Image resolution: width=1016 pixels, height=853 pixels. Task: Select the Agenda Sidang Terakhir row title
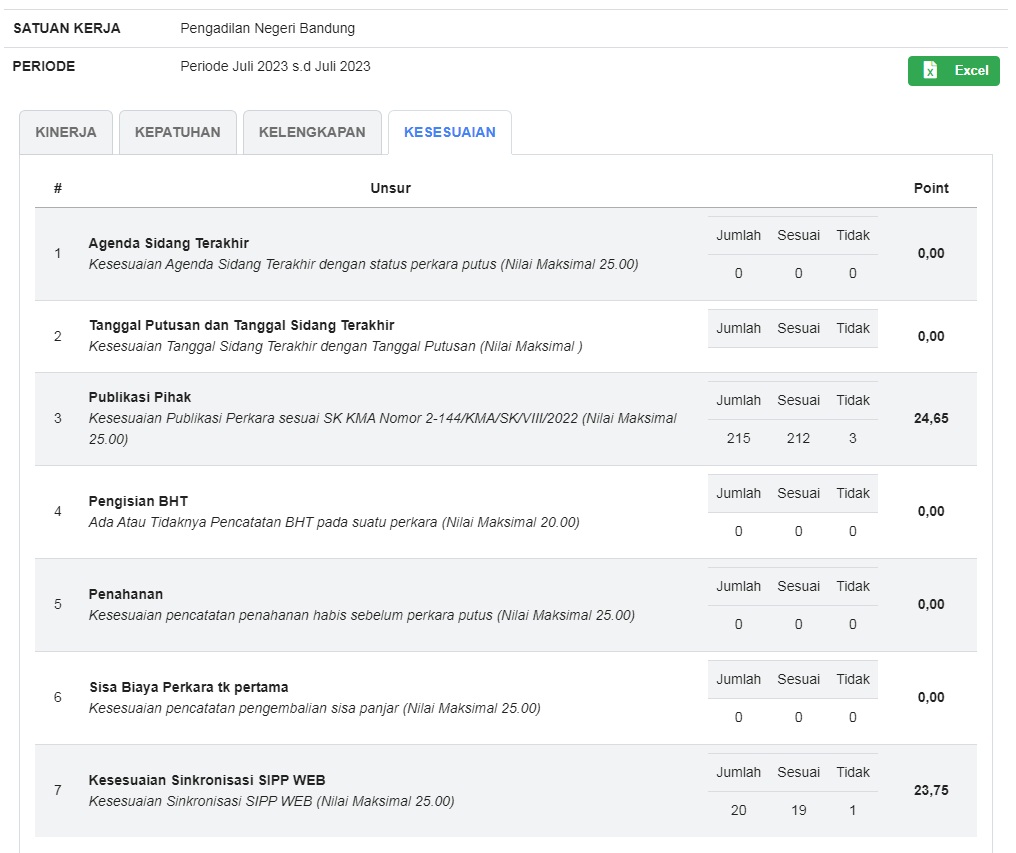point(168,243)
